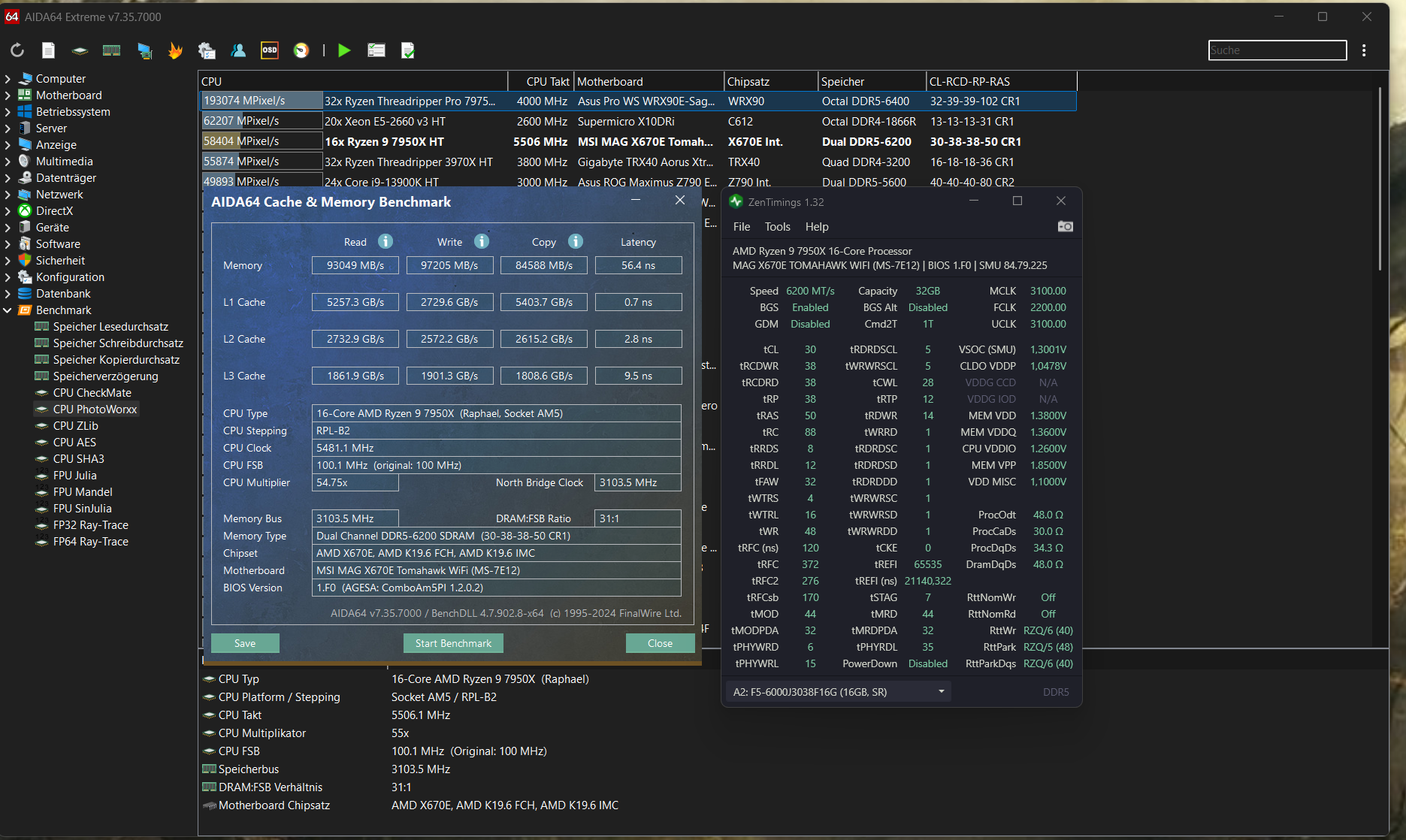Click the document with green checkmark icon
Image resolution: width=1406 pixels, height=840 pixels.
[408, 50]
